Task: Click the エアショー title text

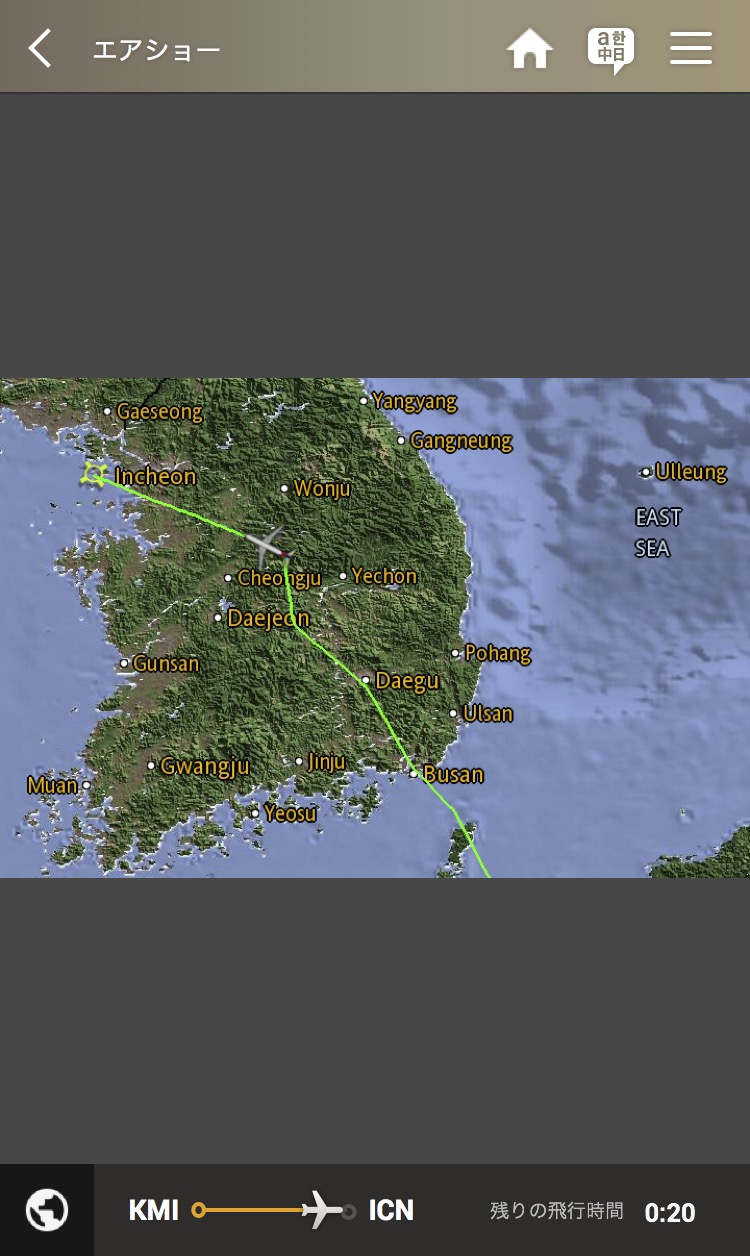Action: click(x=157, y=50)
